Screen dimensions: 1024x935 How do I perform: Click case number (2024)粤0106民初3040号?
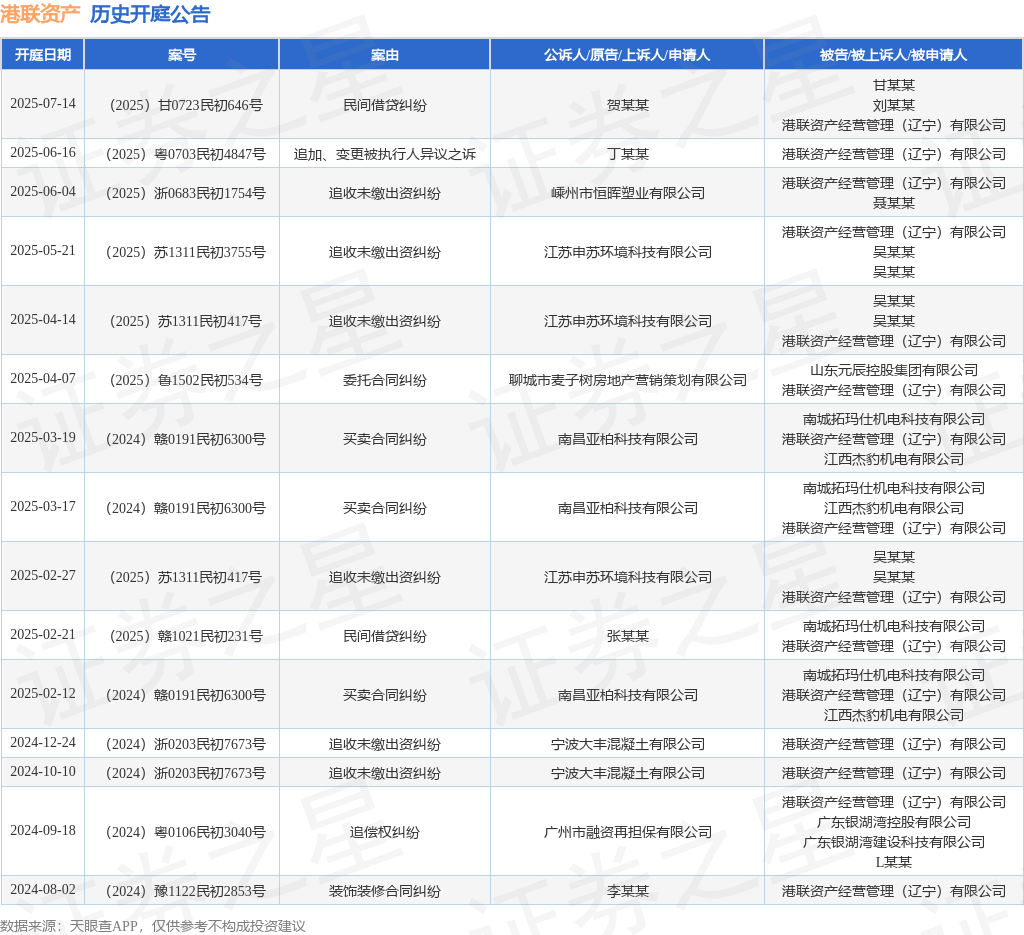click(185, 832)
